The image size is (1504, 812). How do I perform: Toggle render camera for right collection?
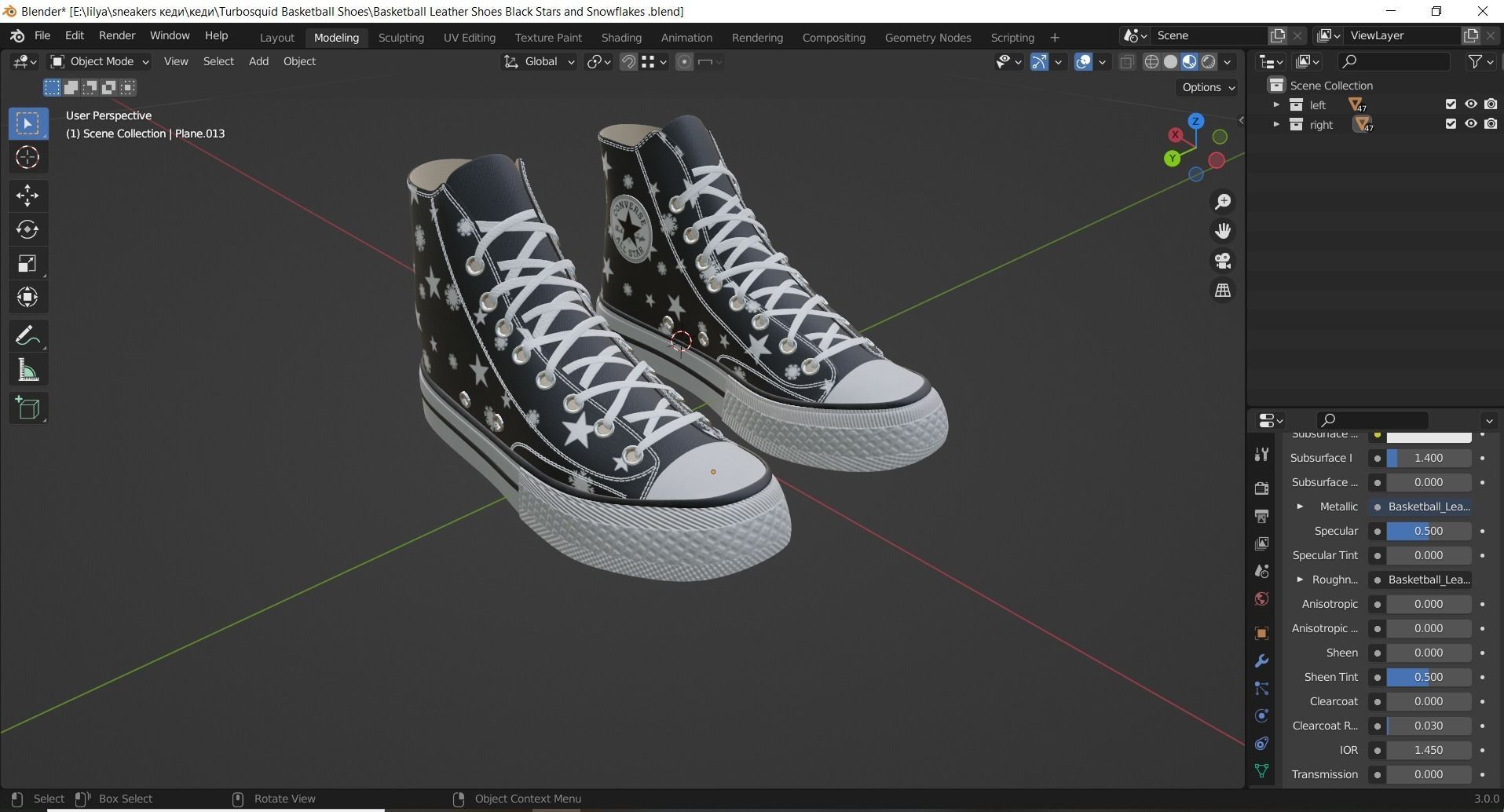click(1491, 124)
